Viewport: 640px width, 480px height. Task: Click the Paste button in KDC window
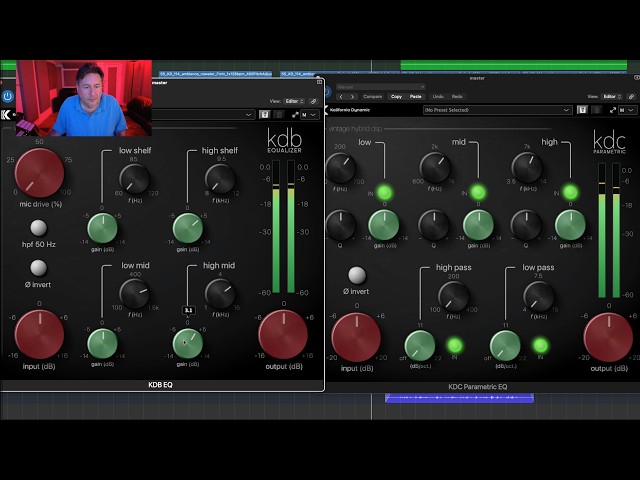[416, 97]
